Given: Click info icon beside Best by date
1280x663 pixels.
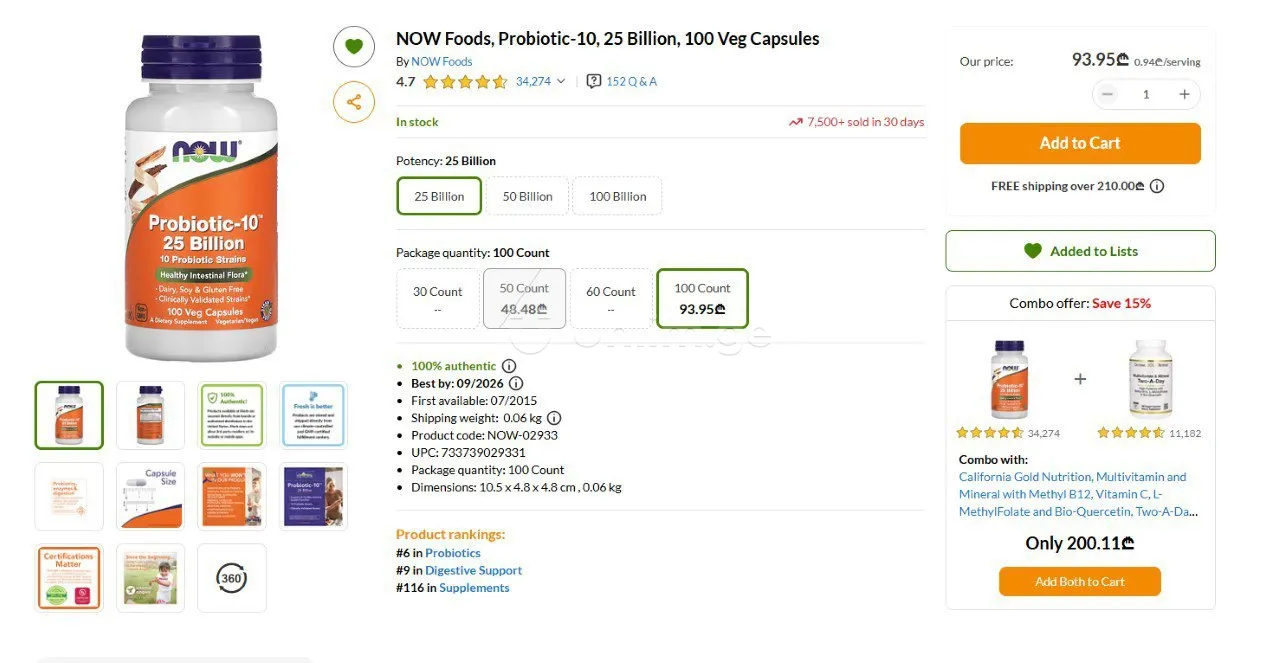Looking at the screenshot, I should (516, 383).
